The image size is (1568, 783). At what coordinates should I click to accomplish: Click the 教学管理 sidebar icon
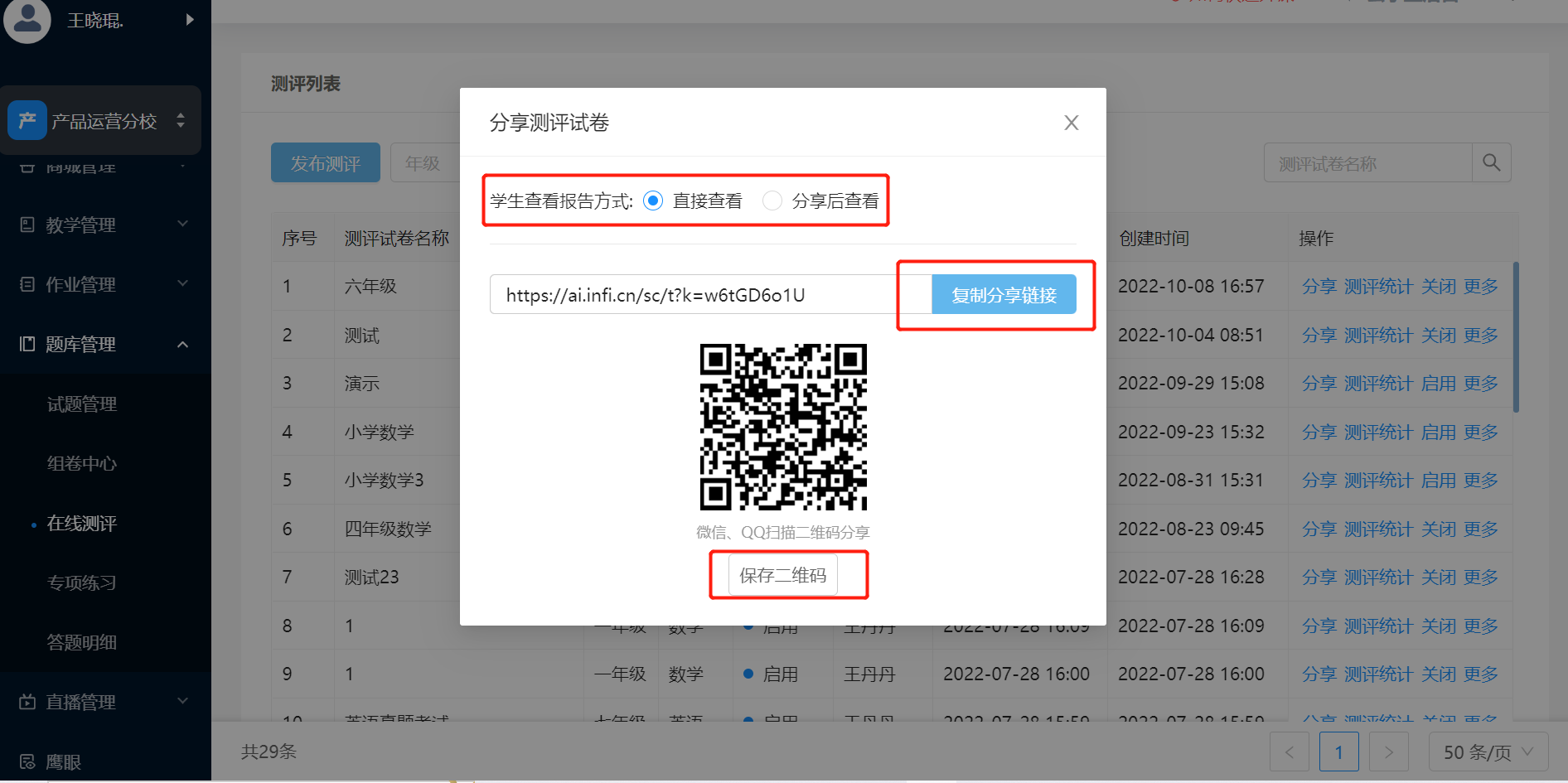click(x=27, y=225)
